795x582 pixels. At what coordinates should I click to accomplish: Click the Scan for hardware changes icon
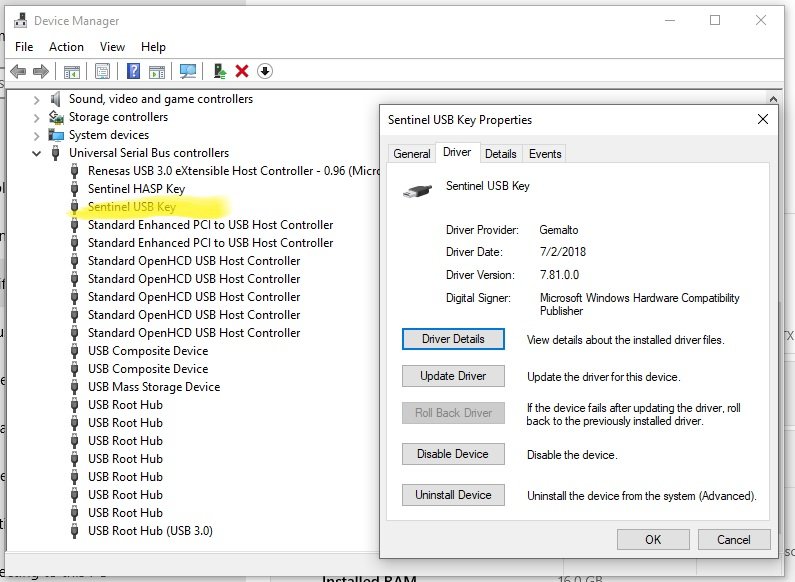click(x=187, y=71)
